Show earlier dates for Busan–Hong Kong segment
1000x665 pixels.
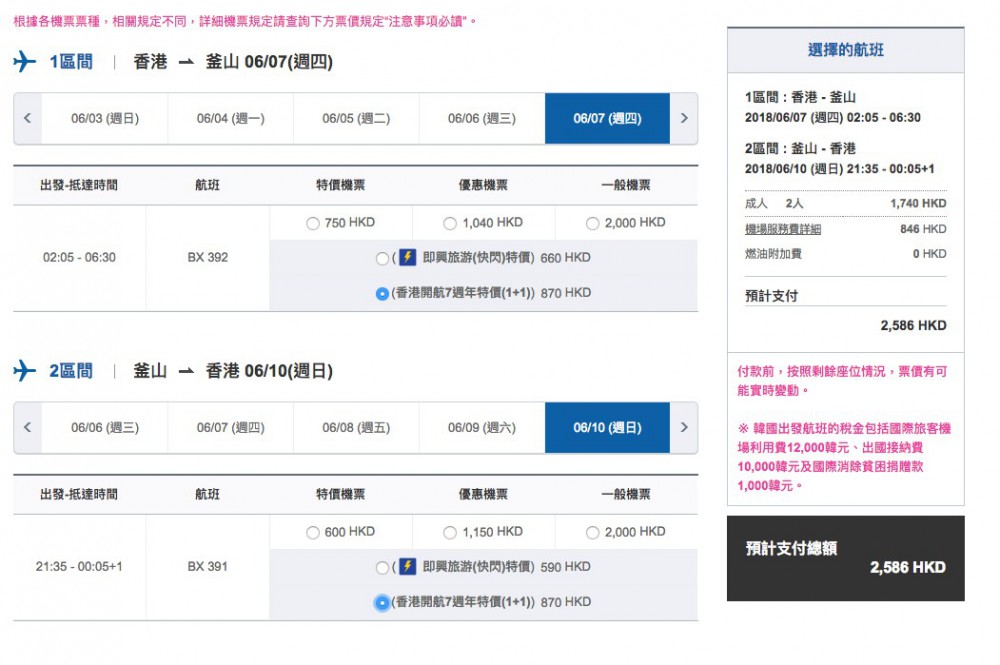click(27, 427)
